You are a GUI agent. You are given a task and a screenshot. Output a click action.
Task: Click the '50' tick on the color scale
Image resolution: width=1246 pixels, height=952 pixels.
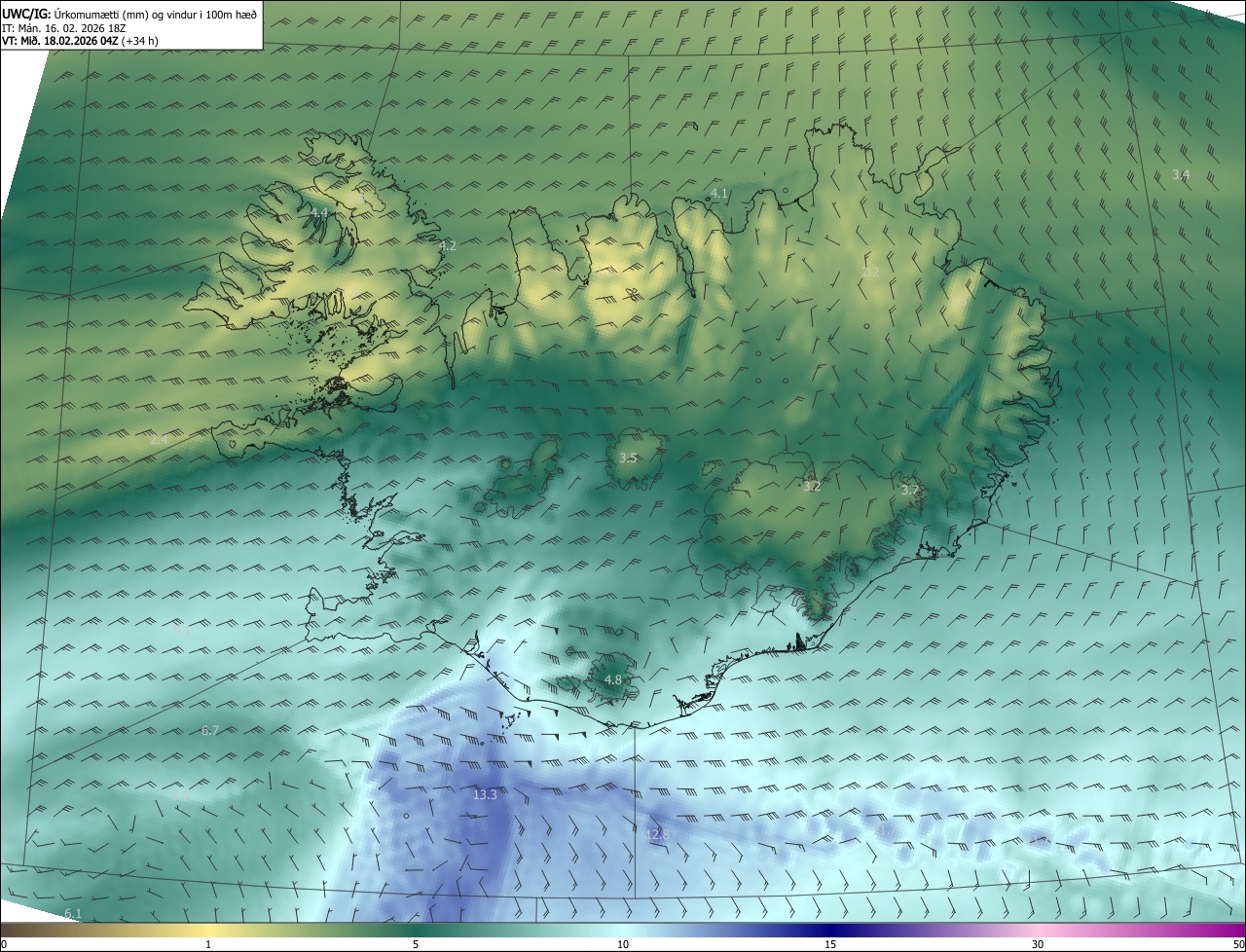(1238, 944)
